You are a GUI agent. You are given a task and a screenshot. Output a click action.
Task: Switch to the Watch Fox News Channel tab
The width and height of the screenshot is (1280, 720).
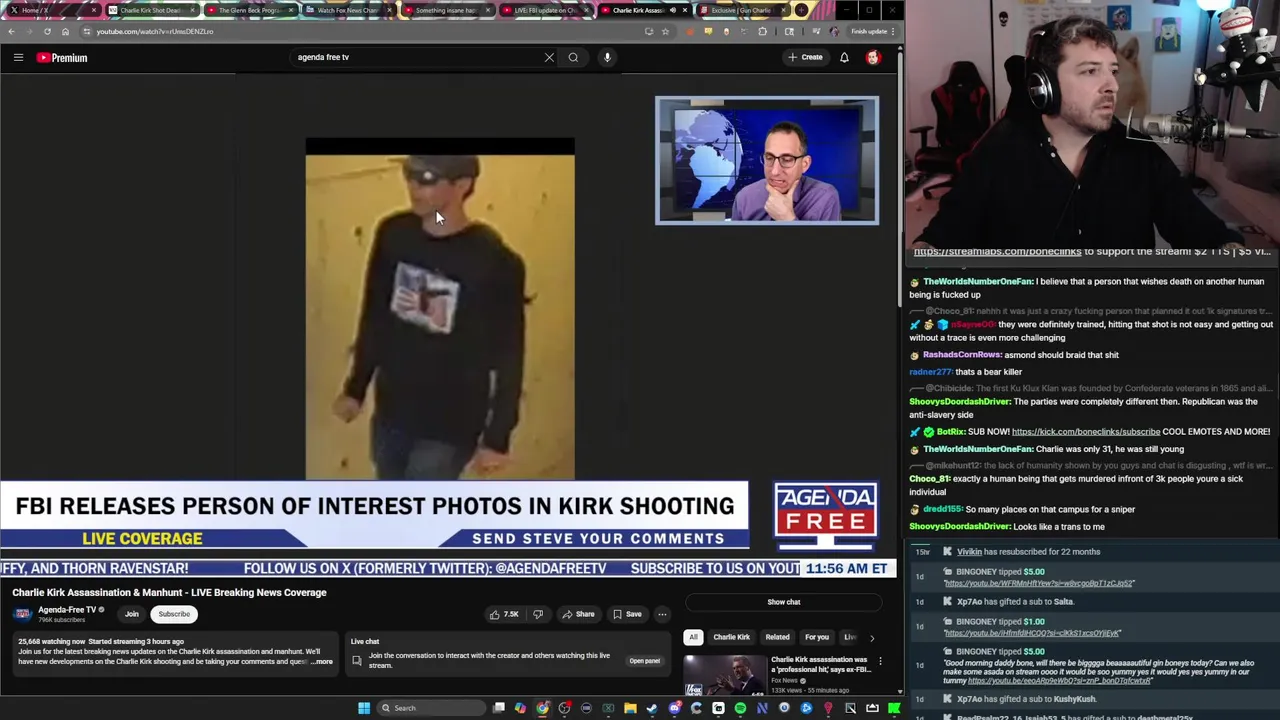click(x=347, y=10)
